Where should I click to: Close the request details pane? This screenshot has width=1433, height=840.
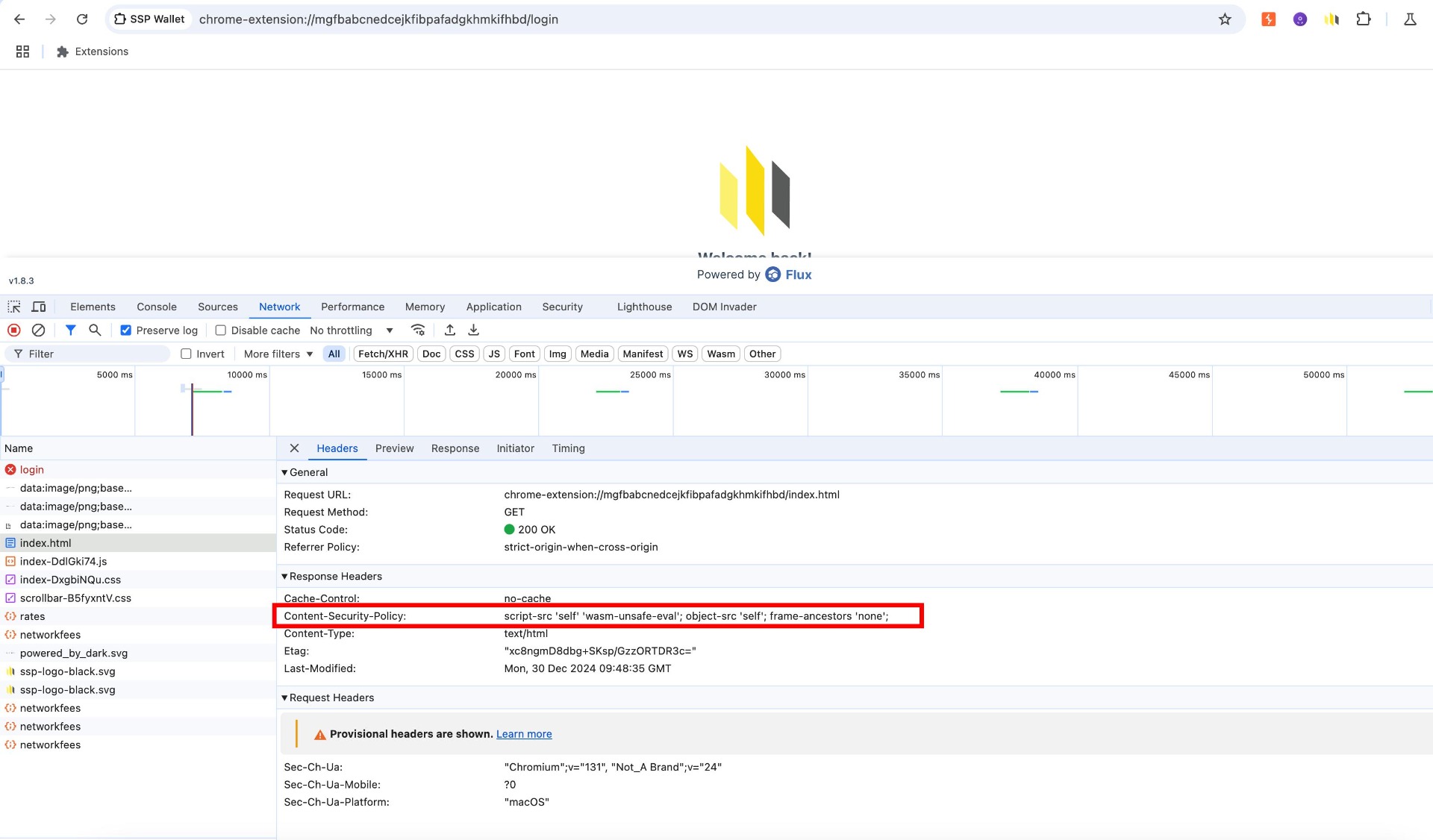[294, 448]
